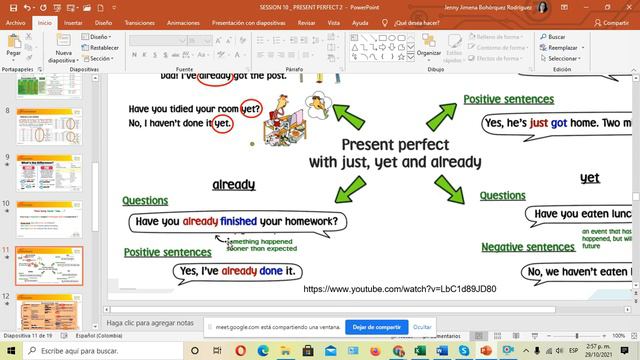Switch to the Revisar tab
Screen dimensions: 640x360
click(306, 23)
